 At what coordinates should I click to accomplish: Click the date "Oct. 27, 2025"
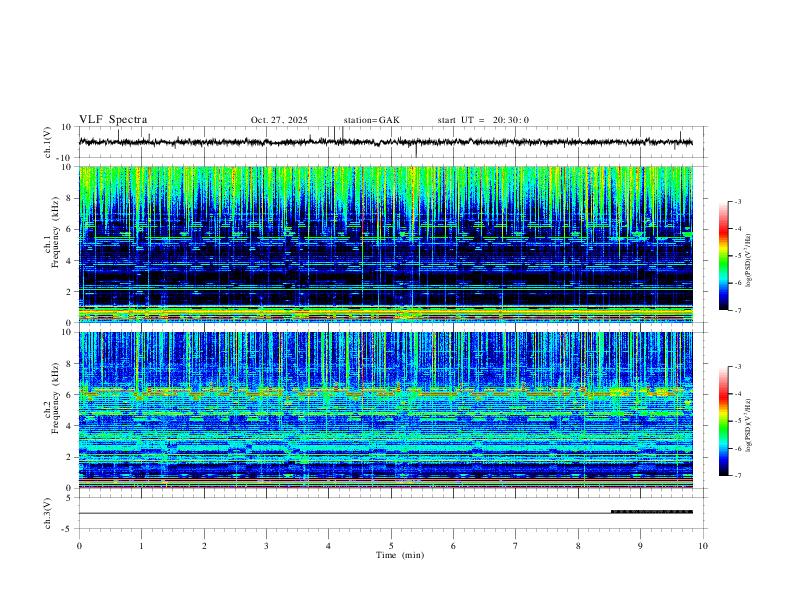[x=279, y=120]
